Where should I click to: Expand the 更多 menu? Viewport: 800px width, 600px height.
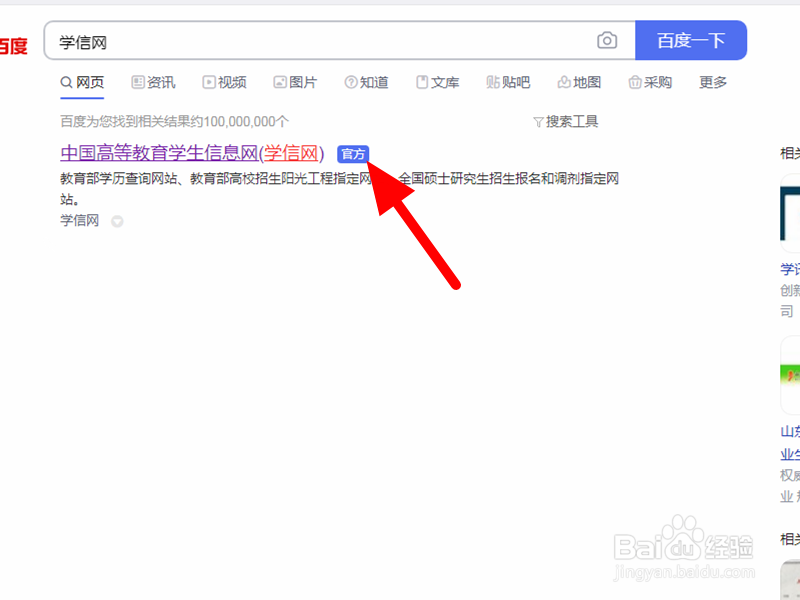point(713,82)
